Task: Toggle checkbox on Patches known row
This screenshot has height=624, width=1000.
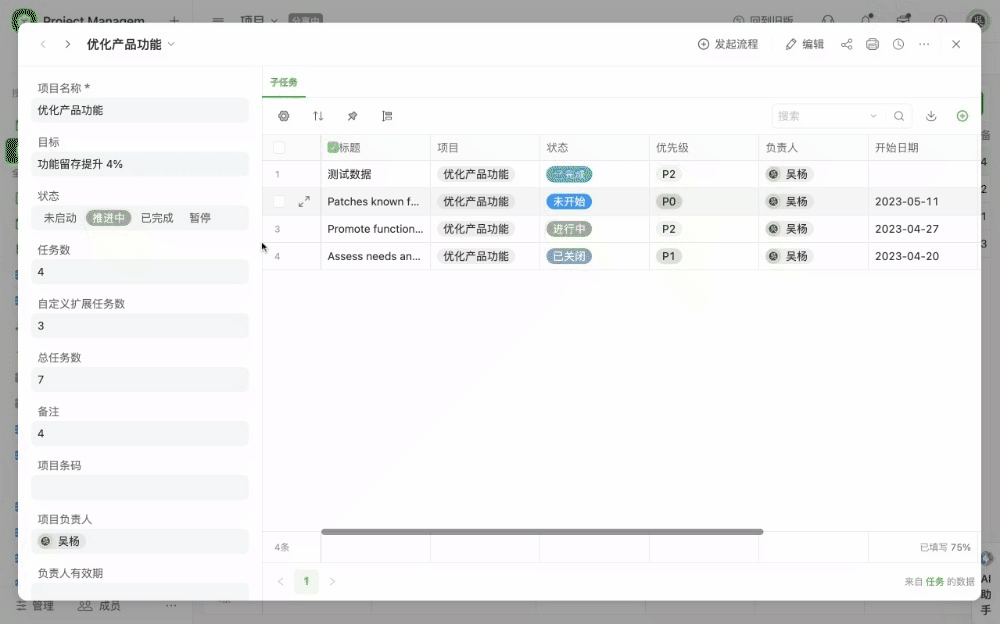Action: pyautogui.click(x=279, y=202)
